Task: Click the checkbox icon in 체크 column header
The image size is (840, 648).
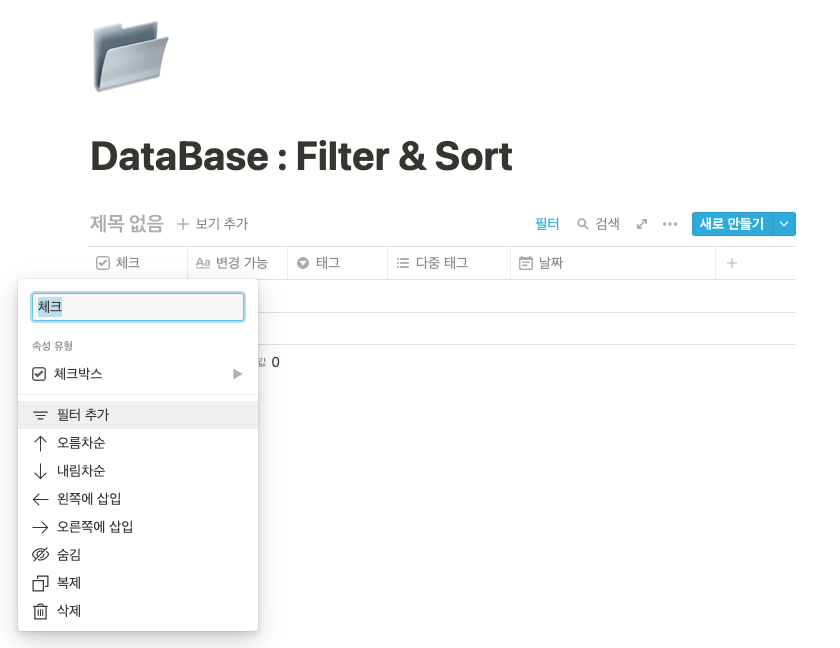Action: click(x=103, y=263)
